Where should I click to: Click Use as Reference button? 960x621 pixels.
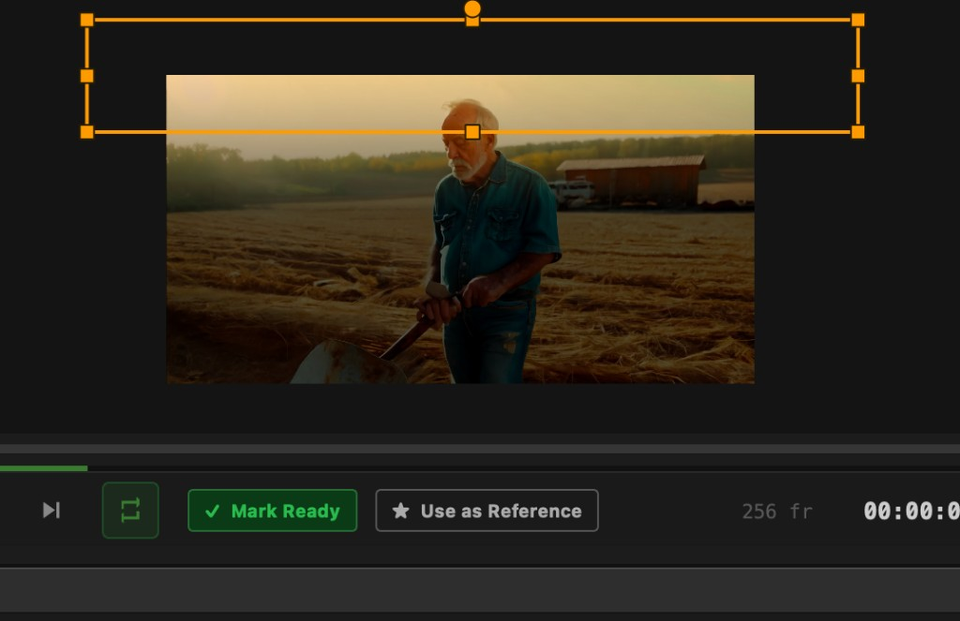coord(487,511)
